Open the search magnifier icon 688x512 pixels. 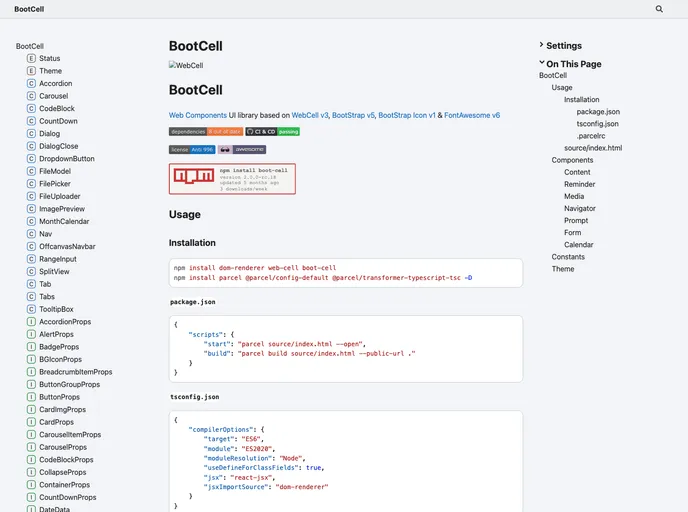[659, 9]
